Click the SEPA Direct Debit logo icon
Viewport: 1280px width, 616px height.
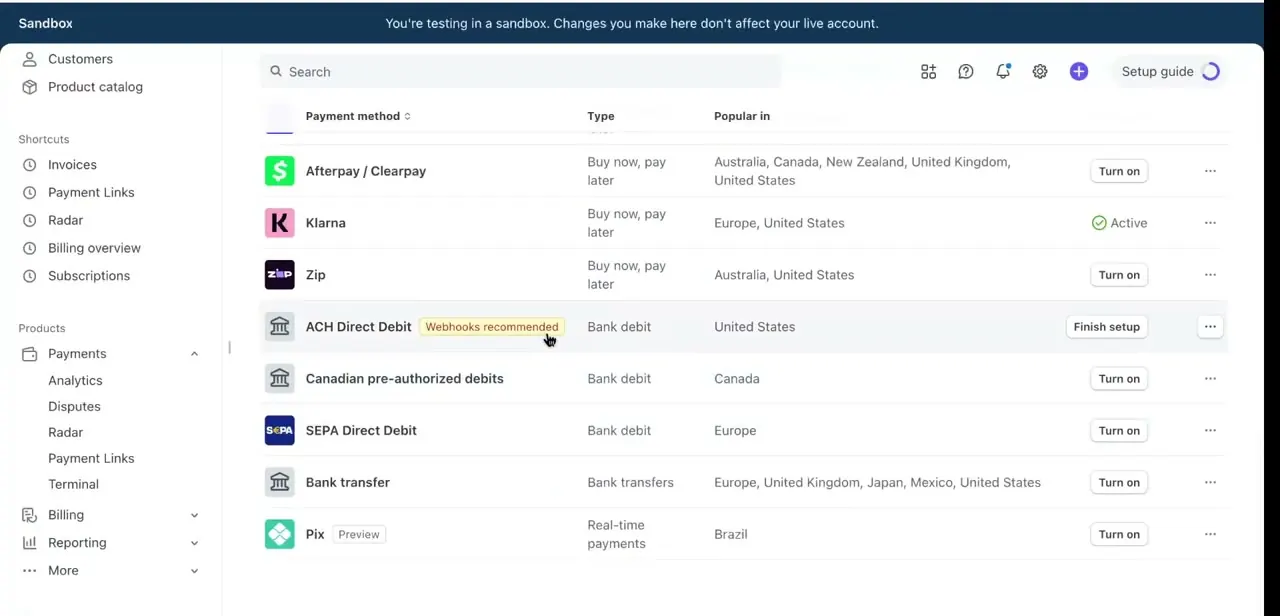[x=279, y=431]
